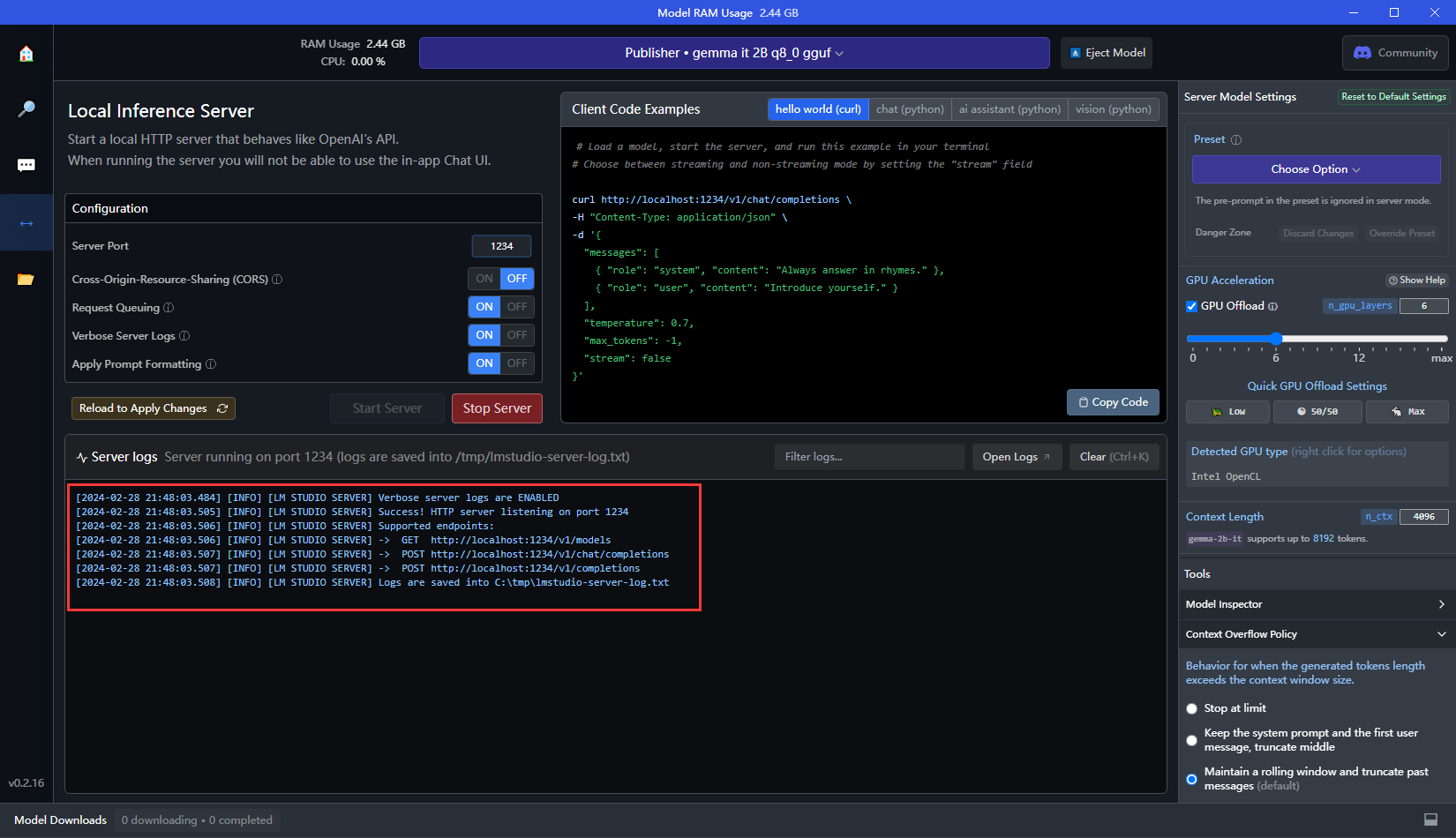Open the model selector dropdown
Screen dimensions: 1456x838
(734, 53)
